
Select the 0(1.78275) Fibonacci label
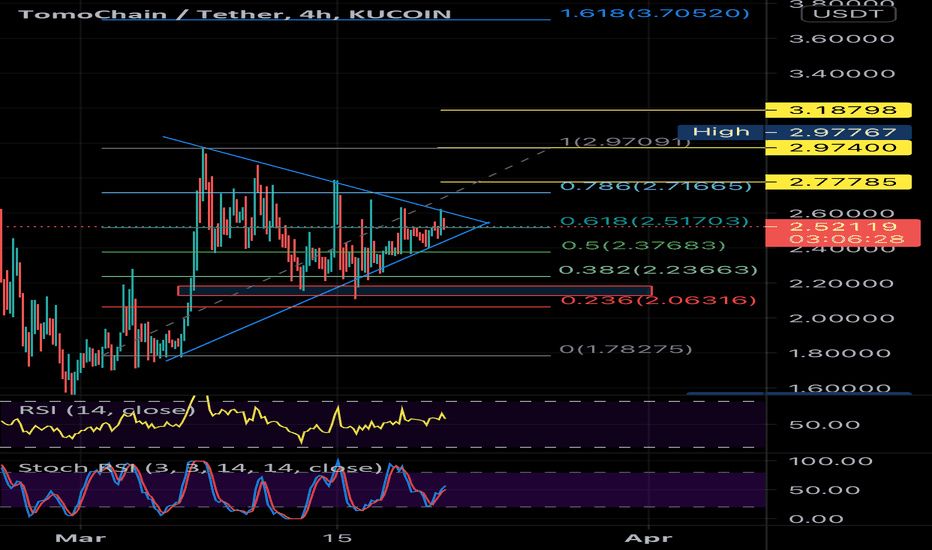[626, 349]
